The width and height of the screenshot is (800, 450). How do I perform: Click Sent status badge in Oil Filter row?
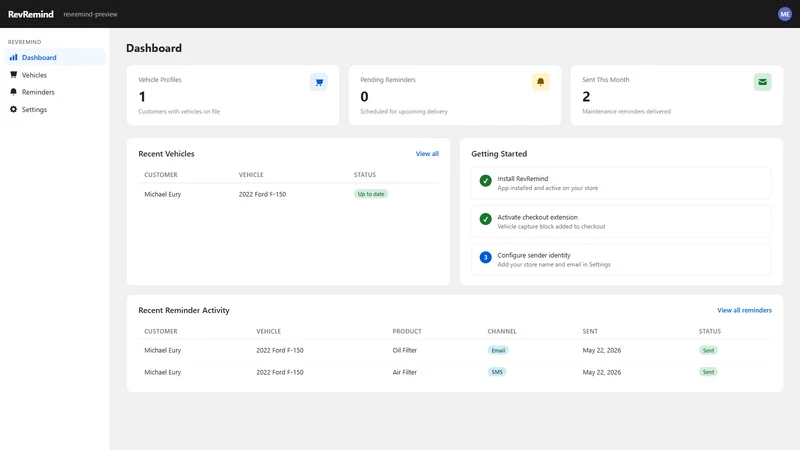click(x=708, y=351)
